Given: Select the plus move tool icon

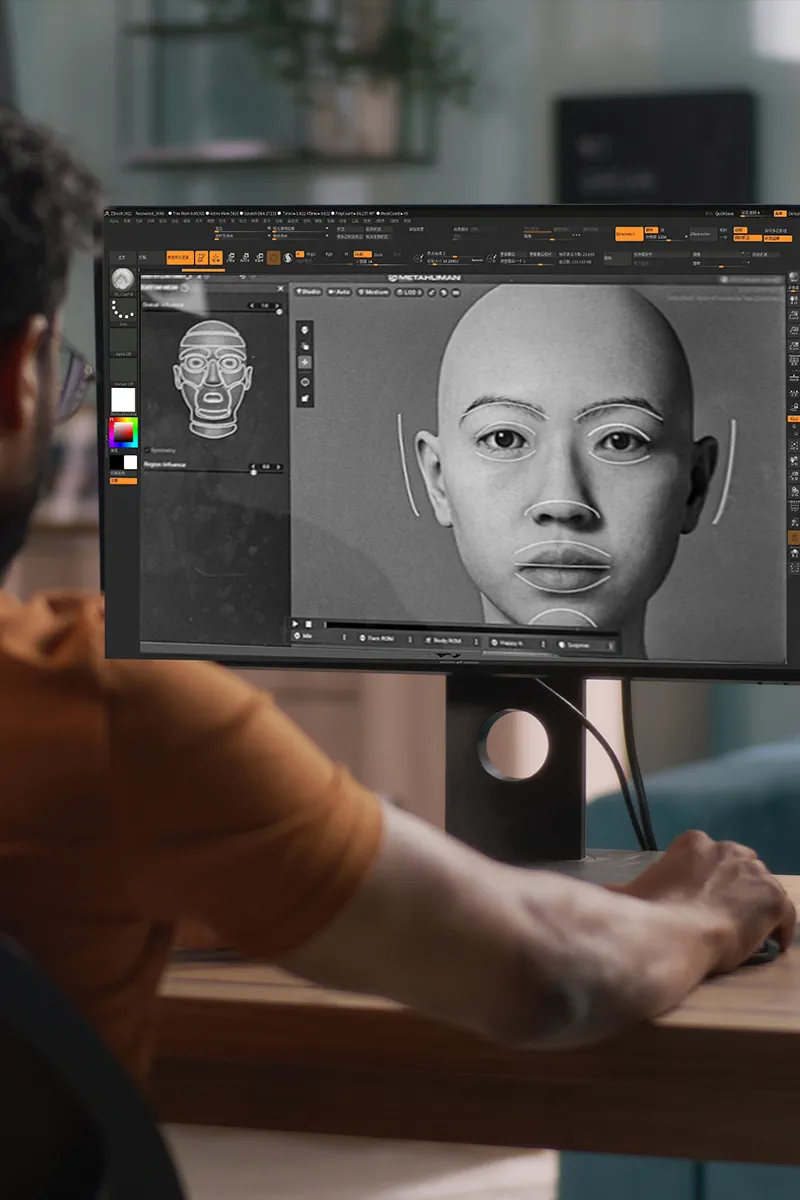Looking at the screenshot, I should tap(305, 363).
